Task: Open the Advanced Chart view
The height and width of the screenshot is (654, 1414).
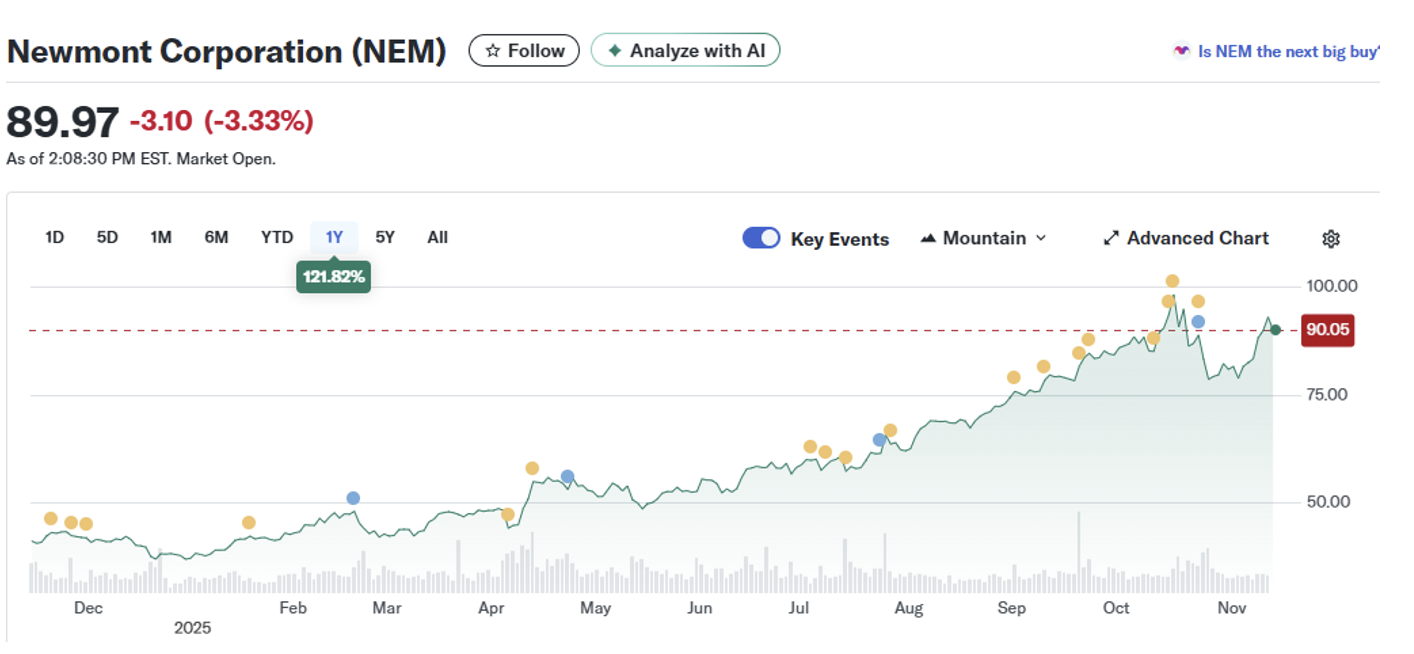Action: click(x=1186, y=238)
